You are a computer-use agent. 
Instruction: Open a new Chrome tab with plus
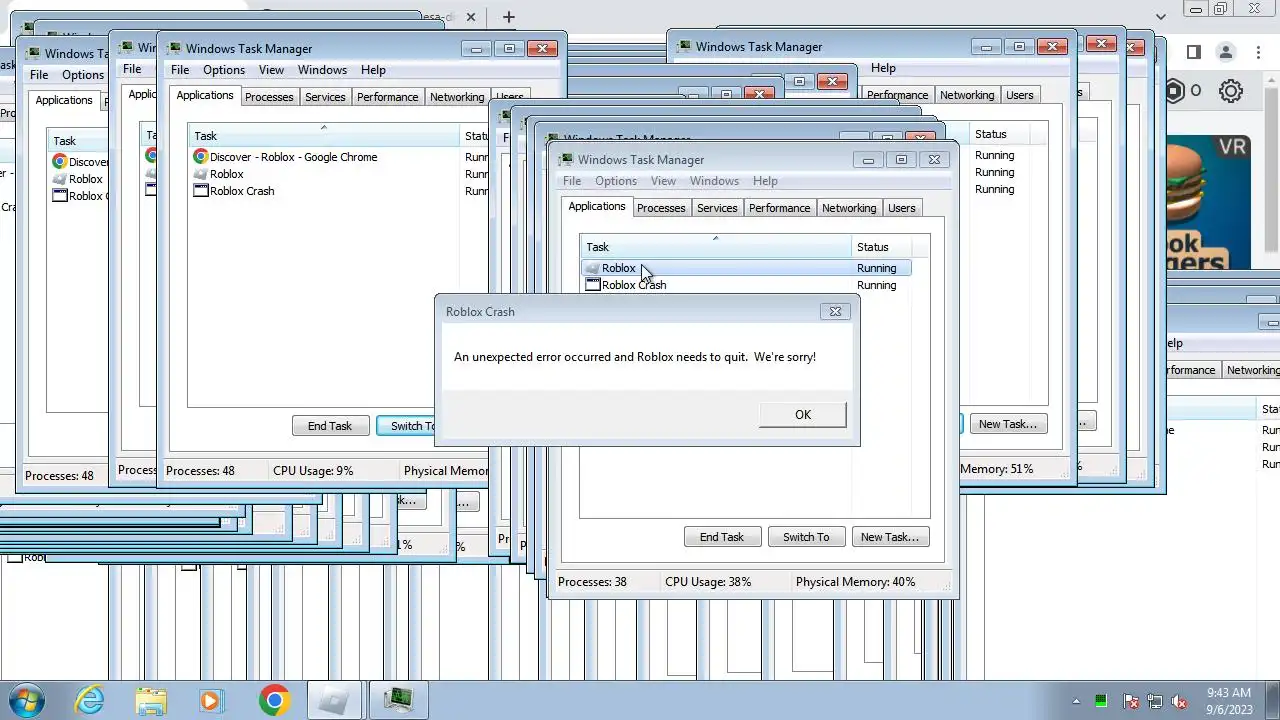[x=508, y=17]
